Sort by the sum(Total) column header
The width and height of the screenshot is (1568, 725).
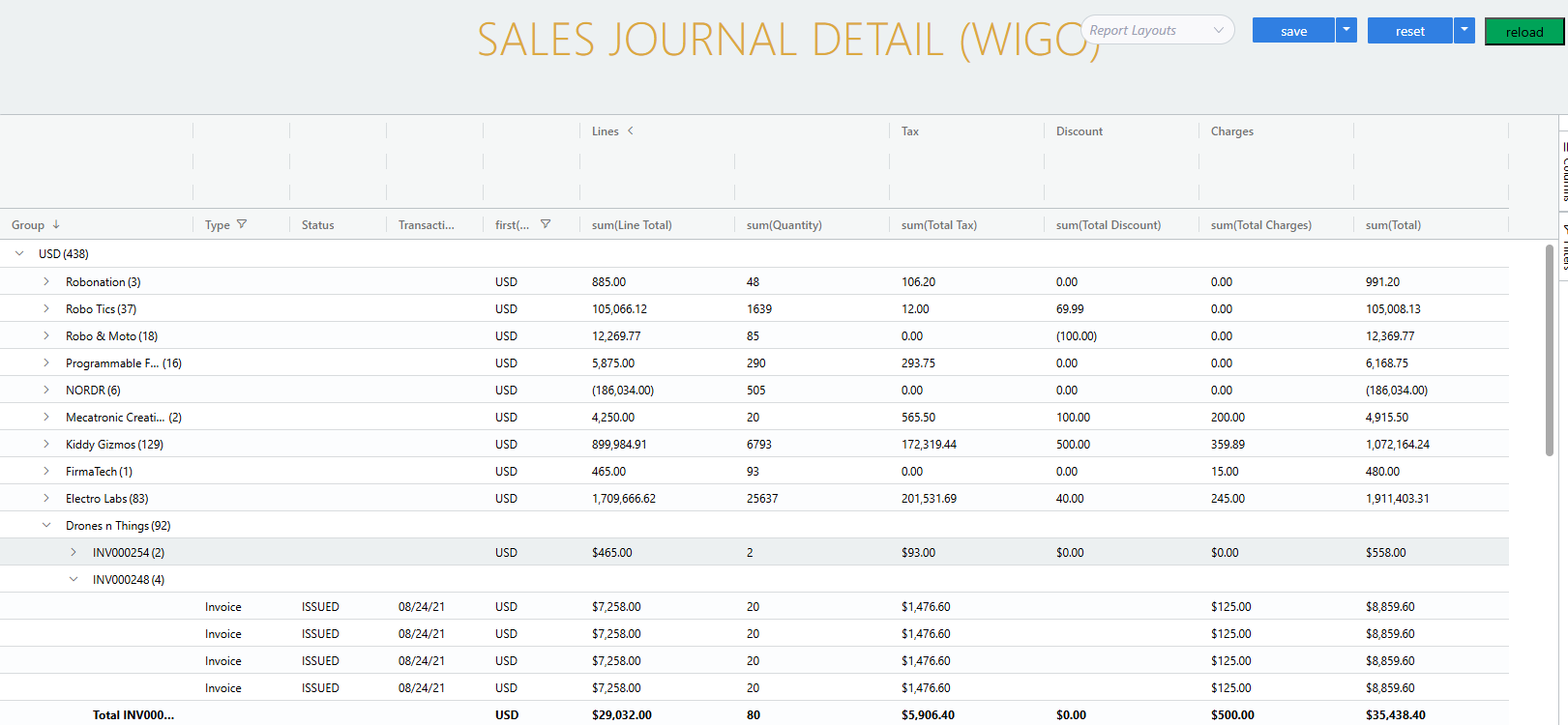(x=1393, y=225)
